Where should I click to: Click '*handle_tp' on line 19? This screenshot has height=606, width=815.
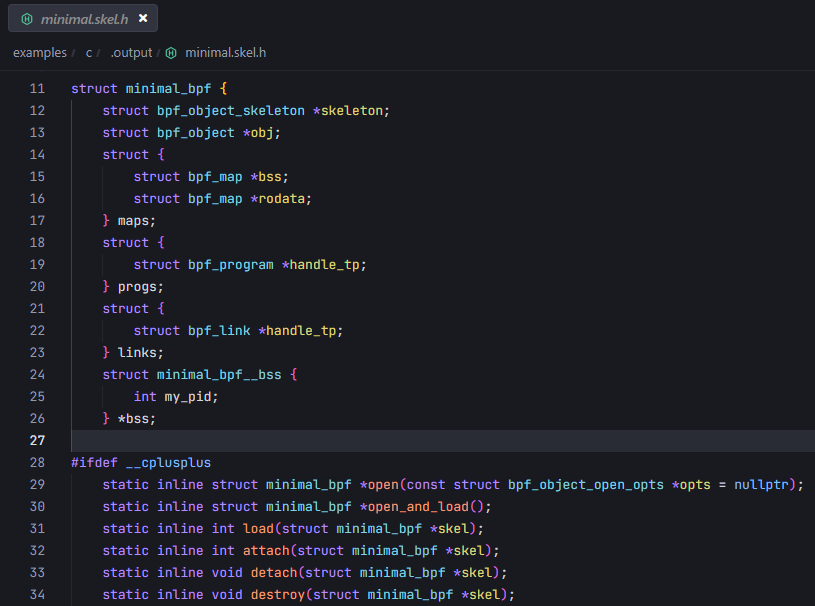[x=321, y=265]
